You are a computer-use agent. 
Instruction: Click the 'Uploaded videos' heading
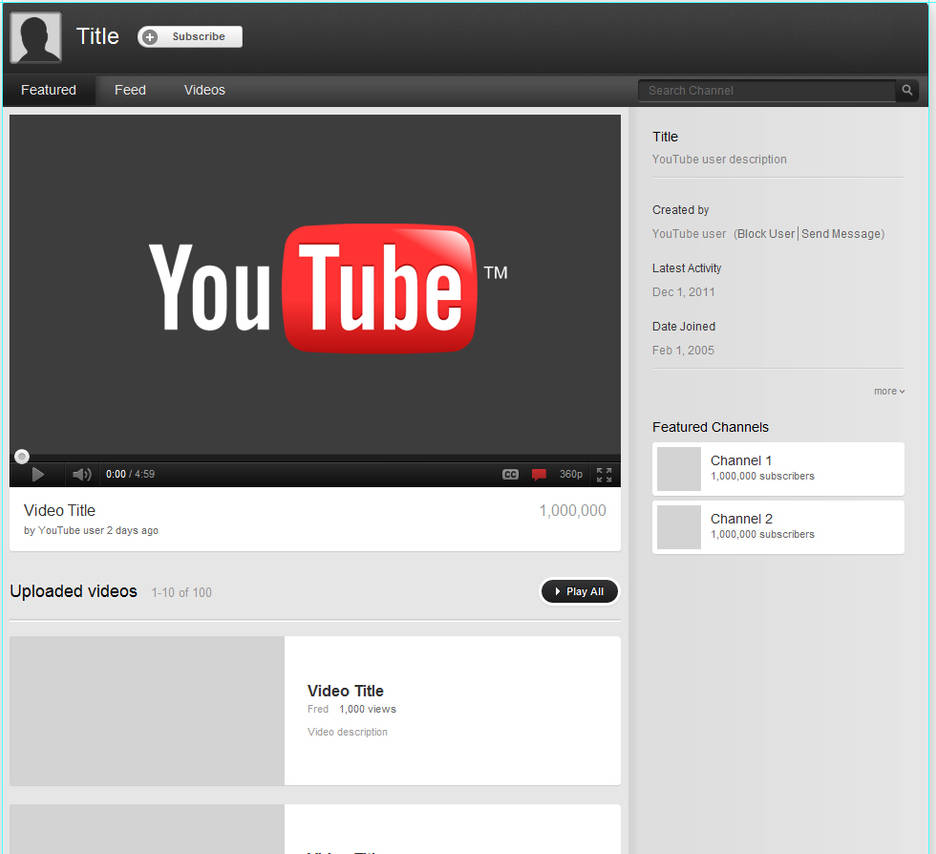point(73,591)
